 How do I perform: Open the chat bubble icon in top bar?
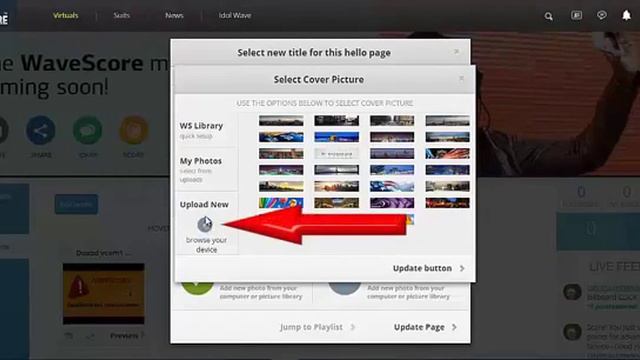[602, 16]
